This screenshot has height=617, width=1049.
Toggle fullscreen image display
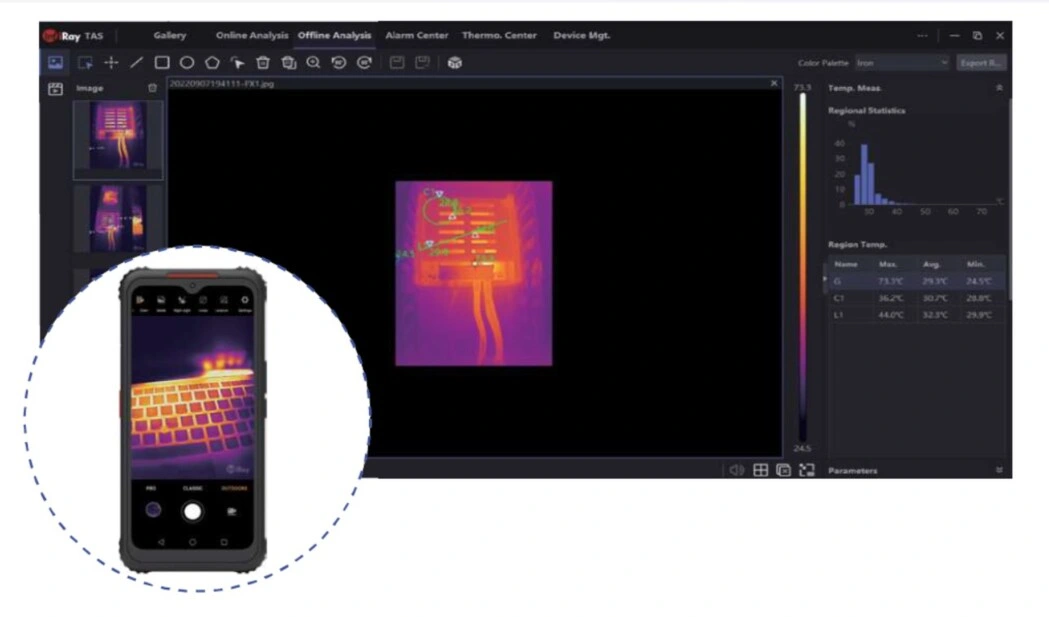(807, 470)
